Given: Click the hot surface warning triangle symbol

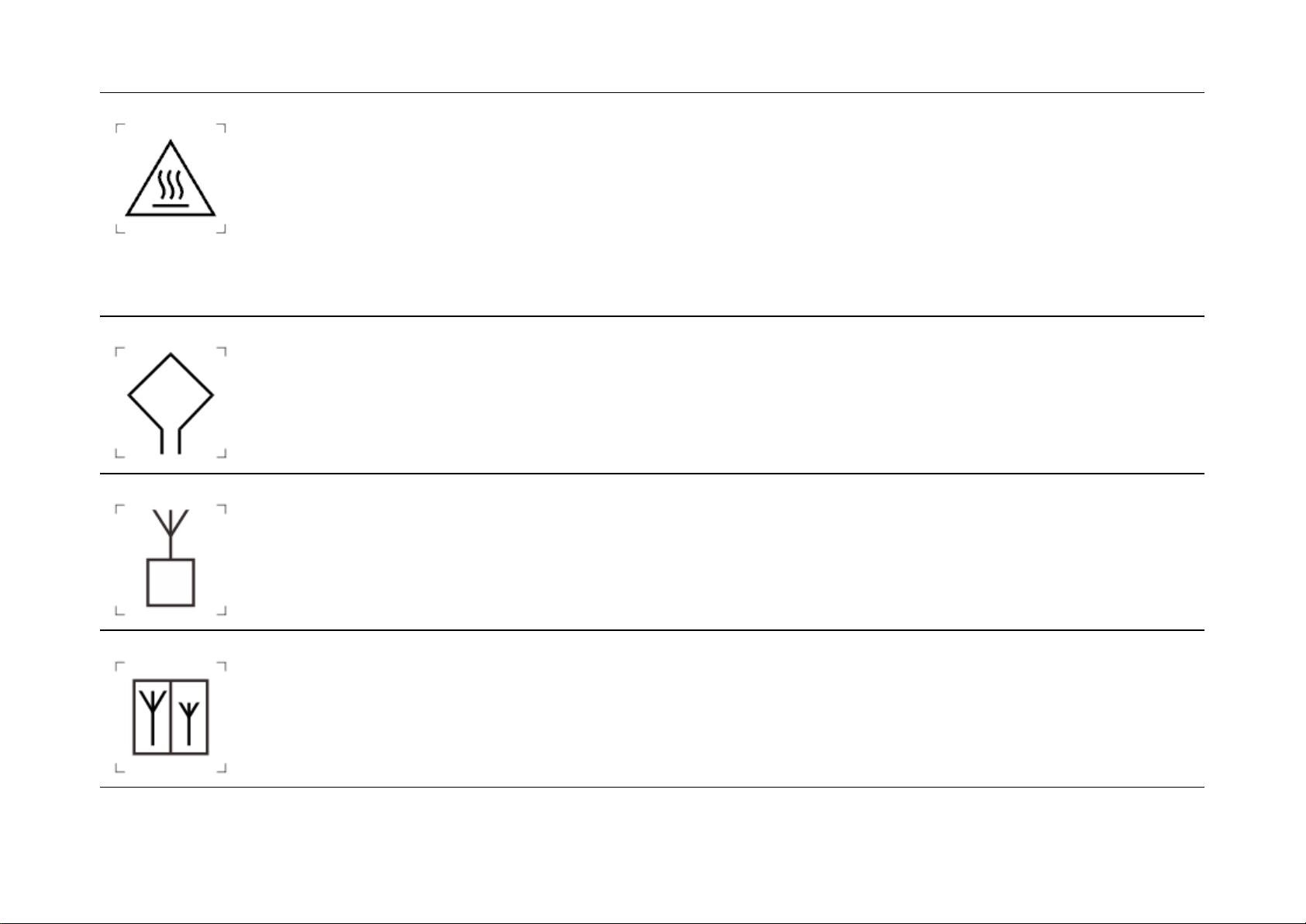Looking at the screenshot, I should coord(171,180).
